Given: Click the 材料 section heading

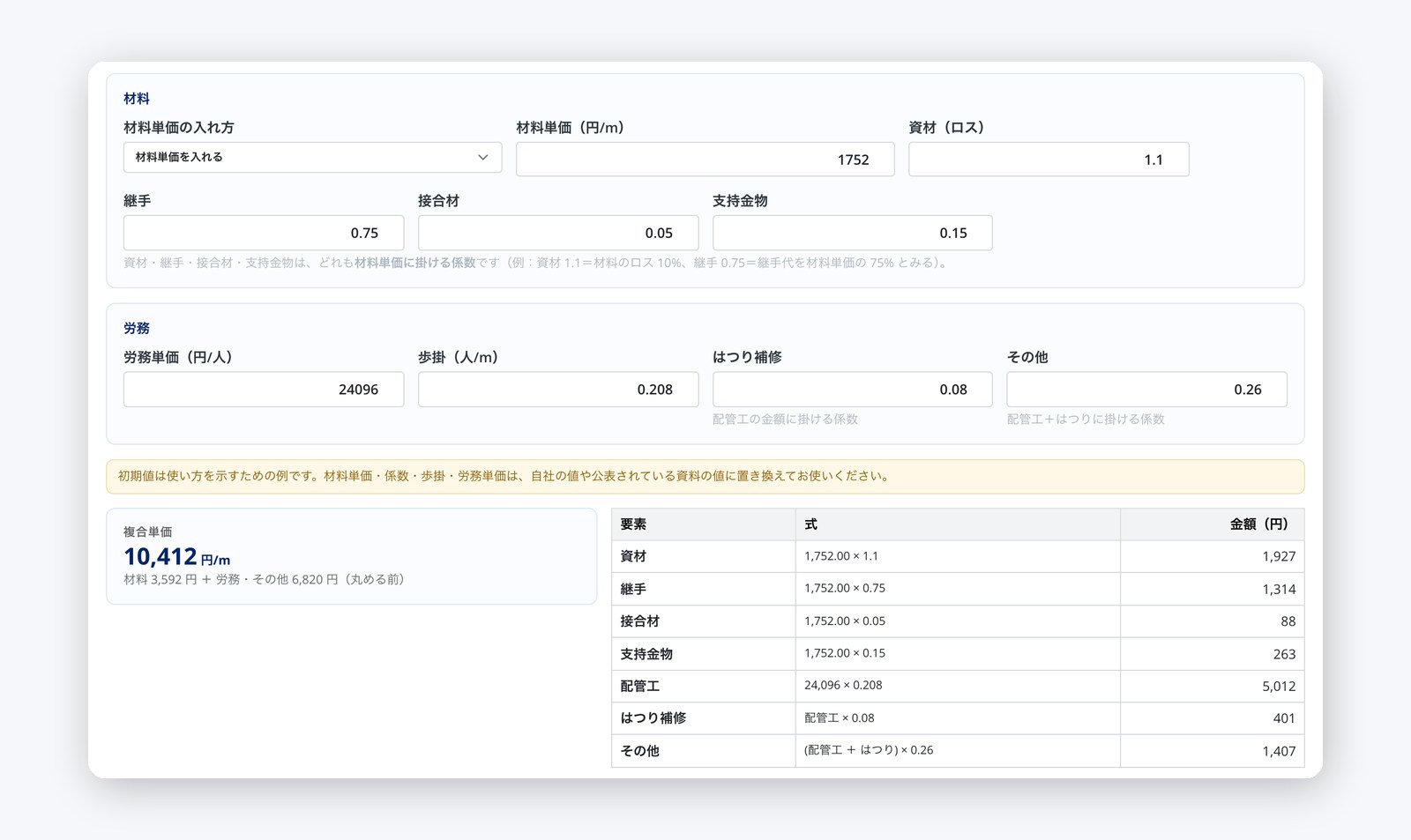Looking at the screenshot, I should [137, 99].
